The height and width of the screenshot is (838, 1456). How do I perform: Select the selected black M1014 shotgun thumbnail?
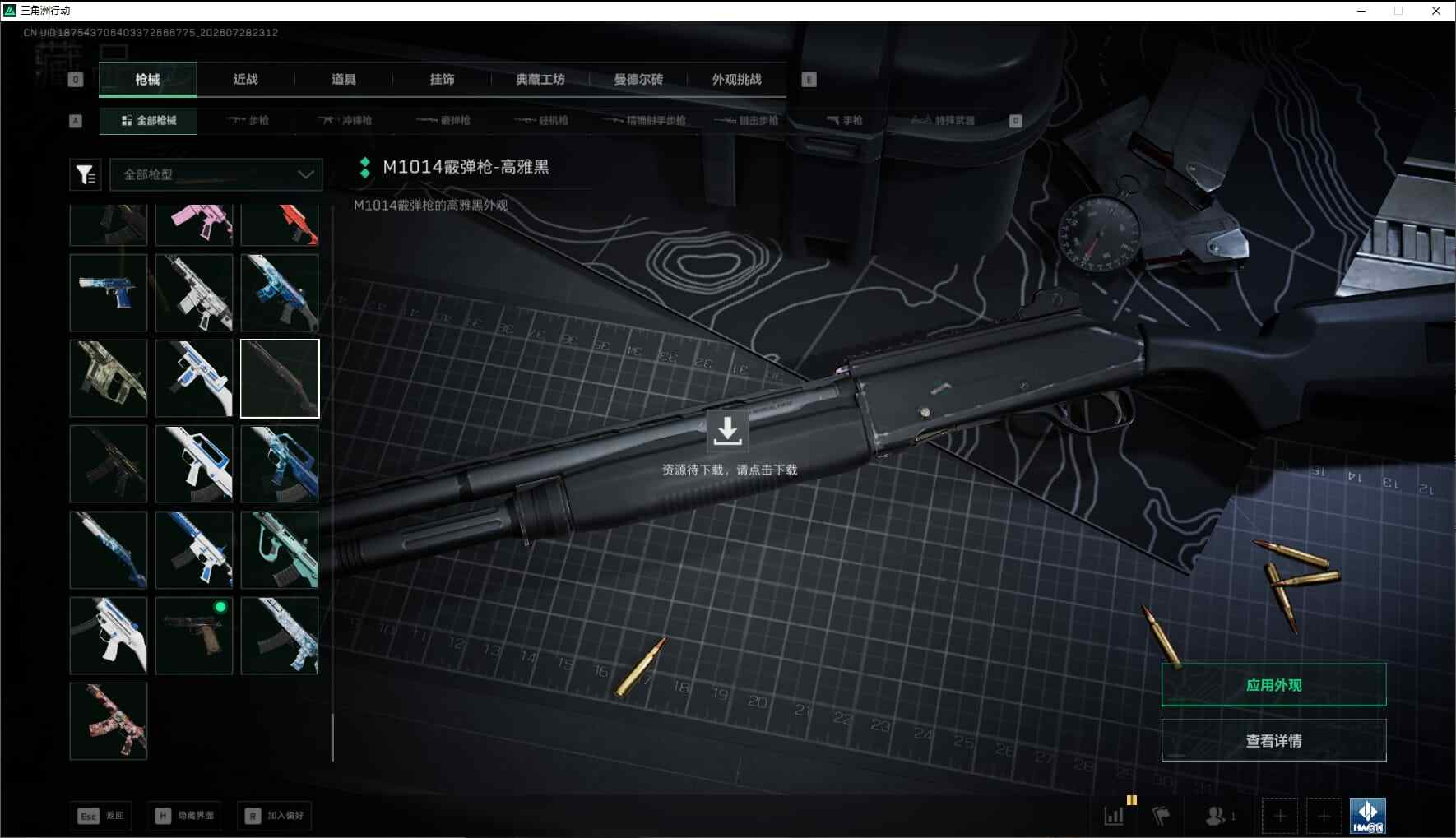click(x=280, y=378)
